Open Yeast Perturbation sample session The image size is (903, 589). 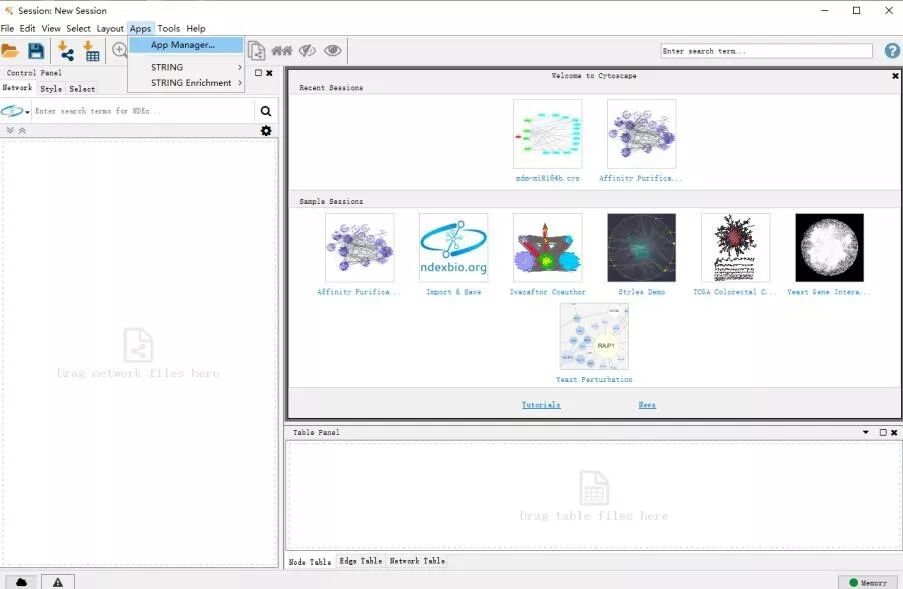coord(594,336)
